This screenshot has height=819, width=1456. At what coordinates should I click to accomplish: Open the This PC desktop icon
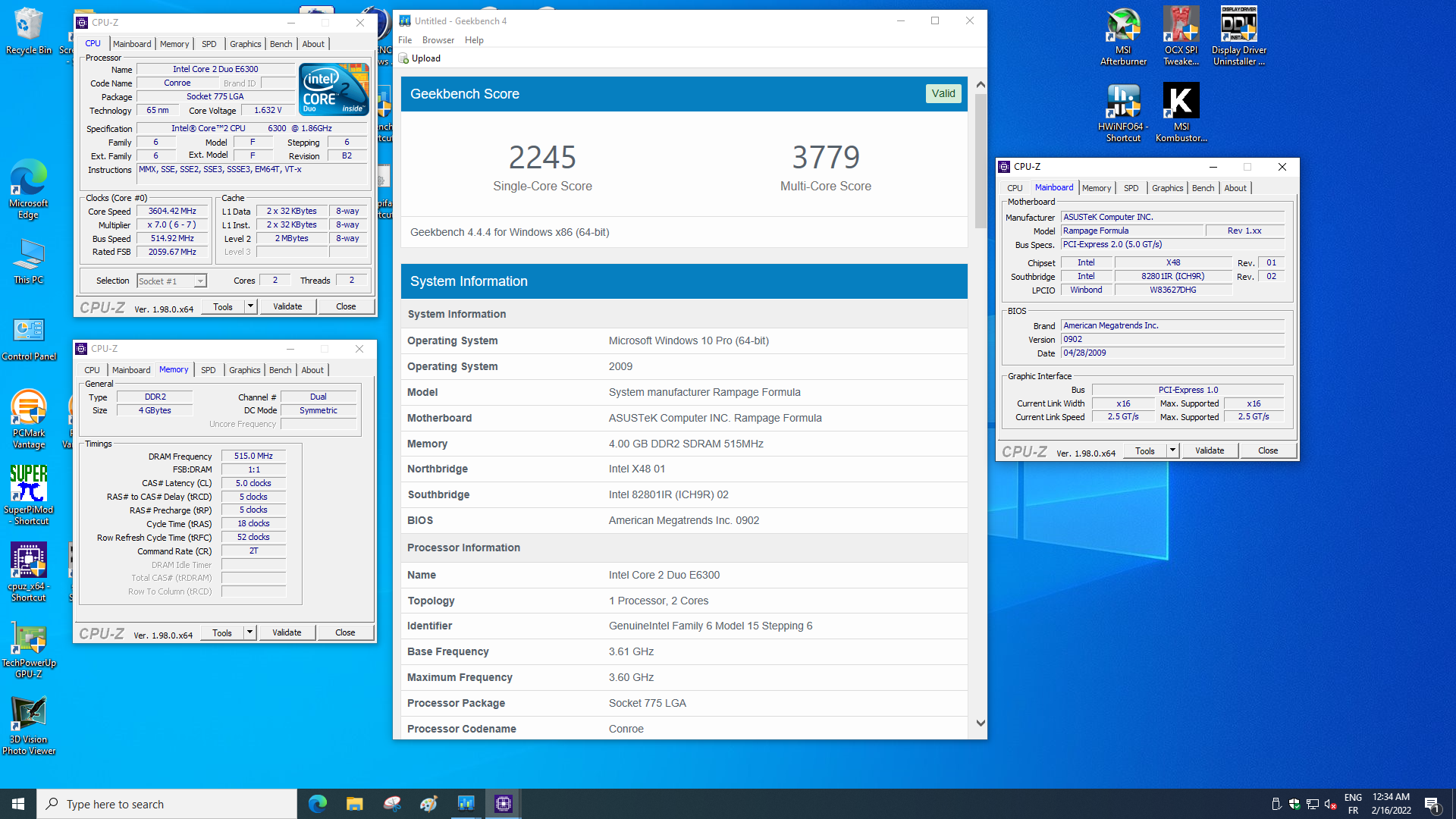click(x=29, y=262)
